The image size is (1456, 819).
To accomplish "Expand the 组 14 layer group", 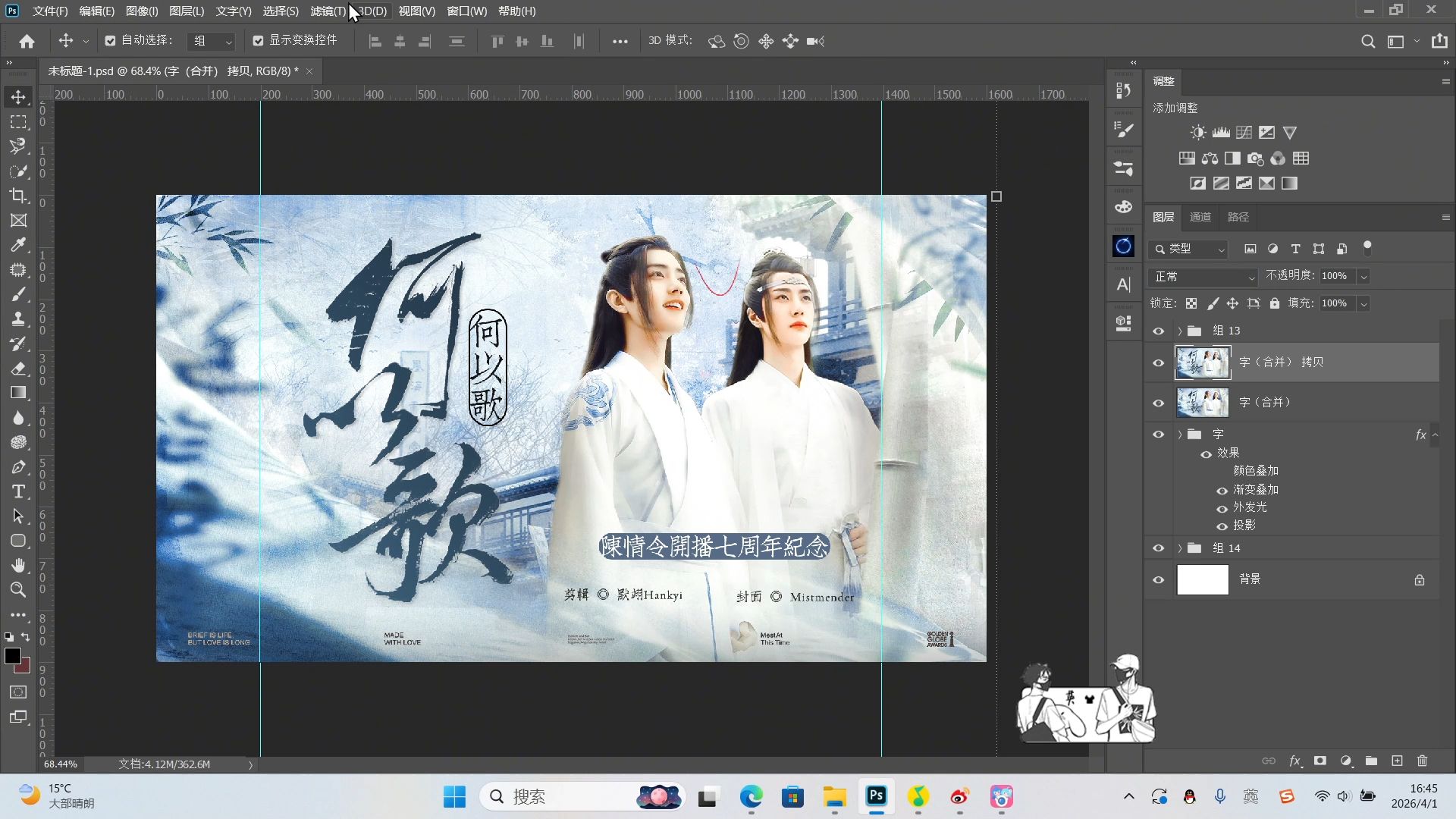I will click(x=1180, y=548).
